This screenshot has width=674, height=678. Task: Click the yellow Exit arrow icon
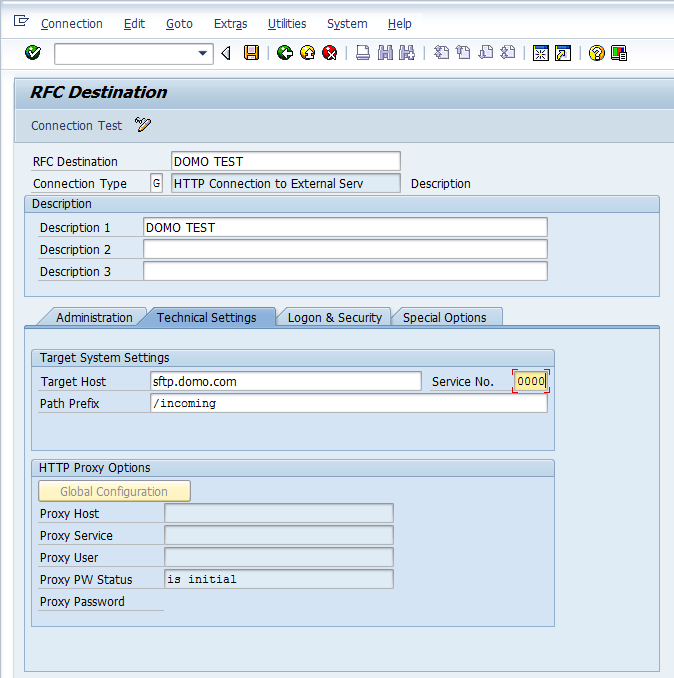pyautogui.click(x=307, y=53)
